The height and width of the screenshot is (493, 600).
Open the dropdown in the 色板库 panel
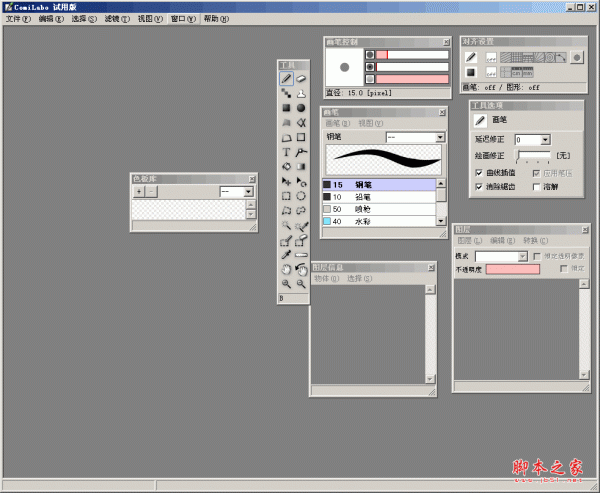pyautogui.click(x=248, y=191)
